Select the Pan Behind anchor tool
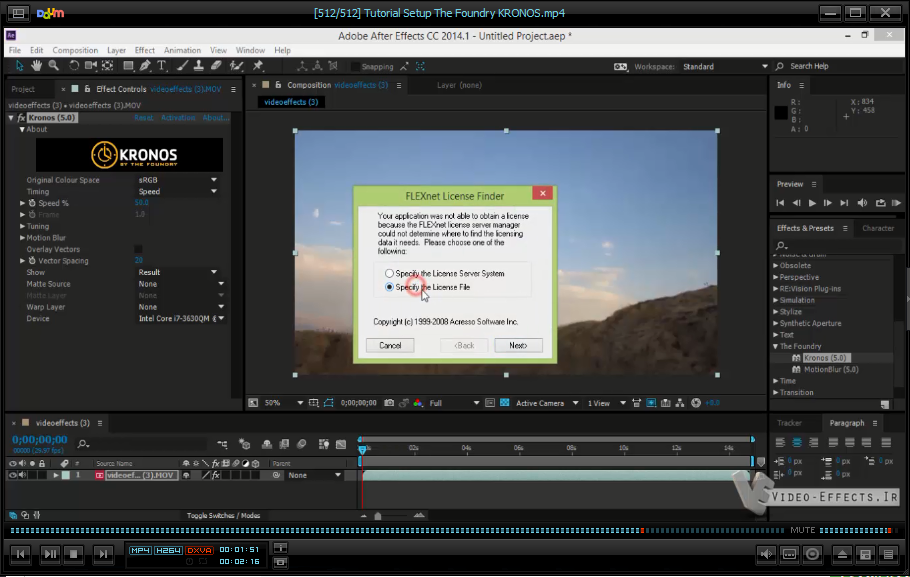 (107, 66)
